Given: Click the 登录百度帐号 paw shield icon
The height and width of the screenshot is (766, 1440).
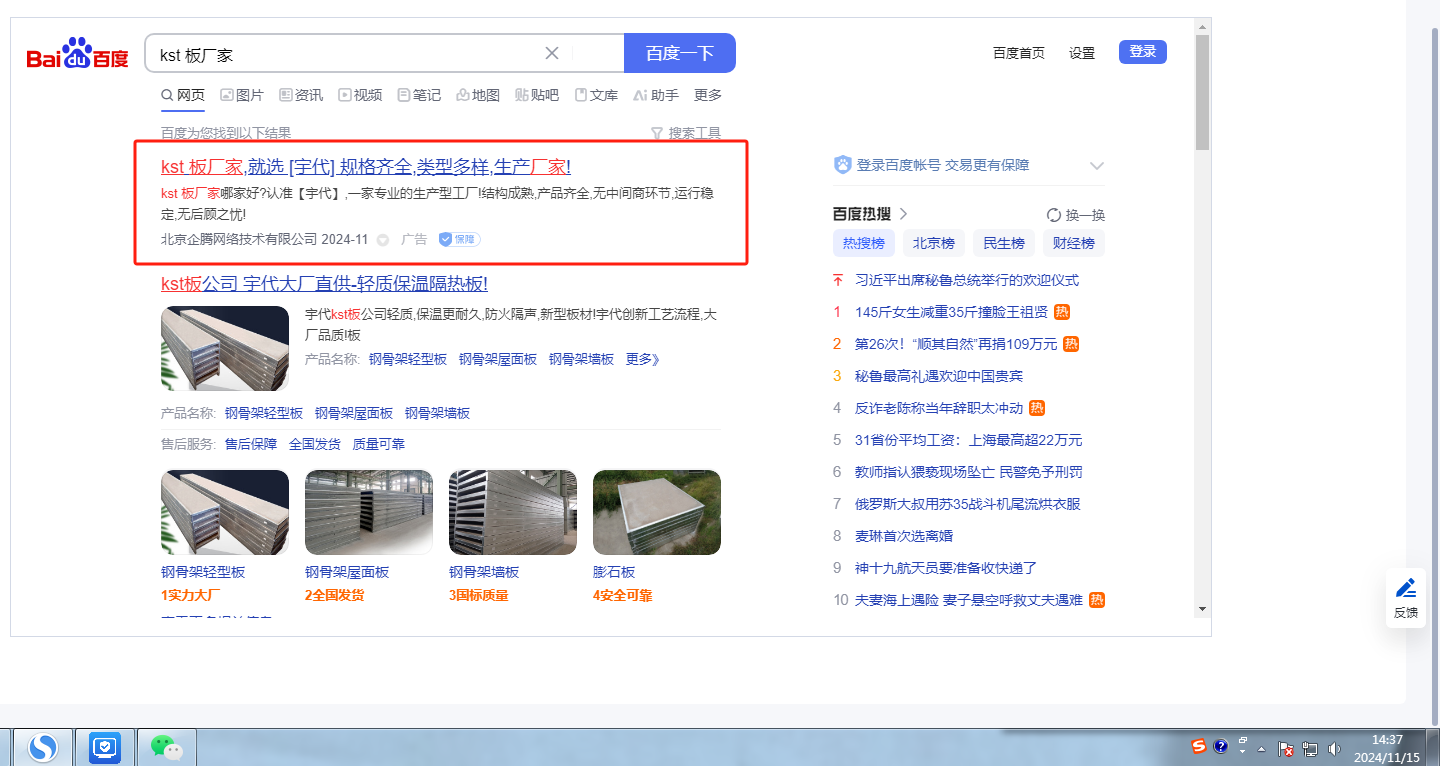Looking at the screenshot, I should [x=842, y=165].
